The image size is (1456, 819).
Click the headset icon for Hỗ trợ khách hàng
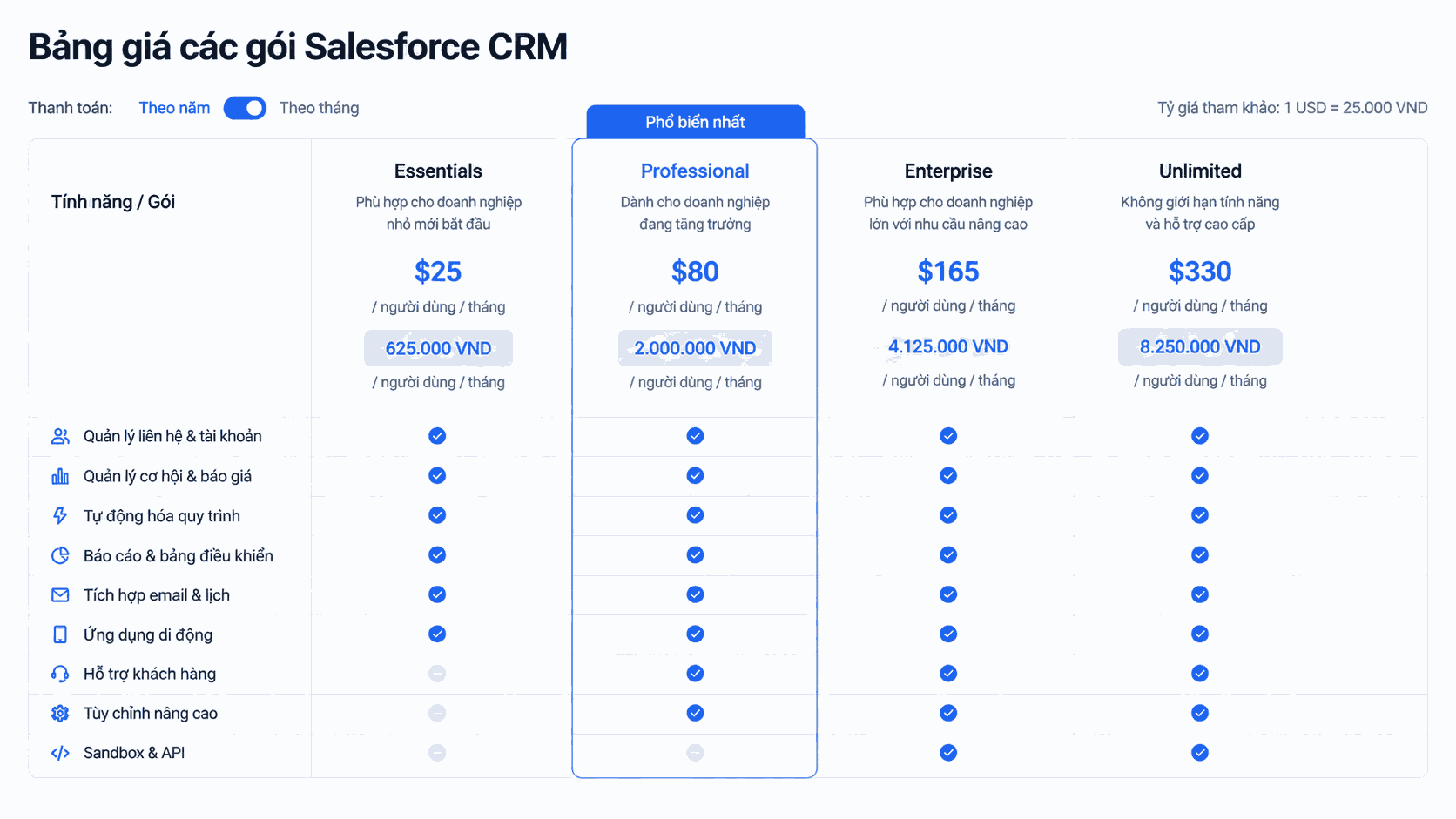60,674
